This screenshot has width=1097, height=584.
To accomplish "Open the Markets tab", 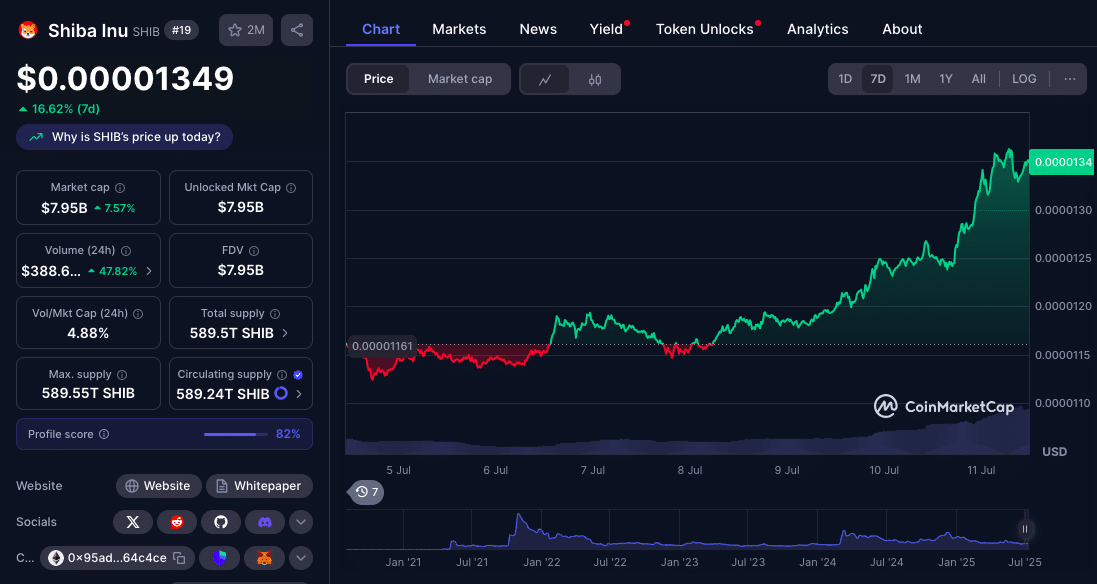I will pos(459,29).
